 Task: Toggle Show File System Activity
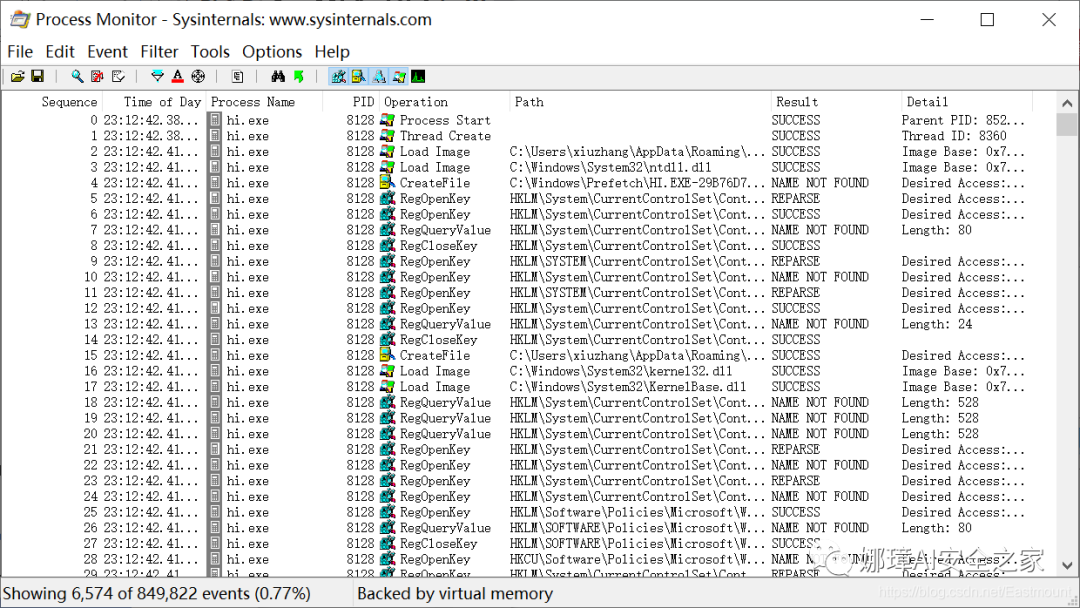tap(358, 76)
